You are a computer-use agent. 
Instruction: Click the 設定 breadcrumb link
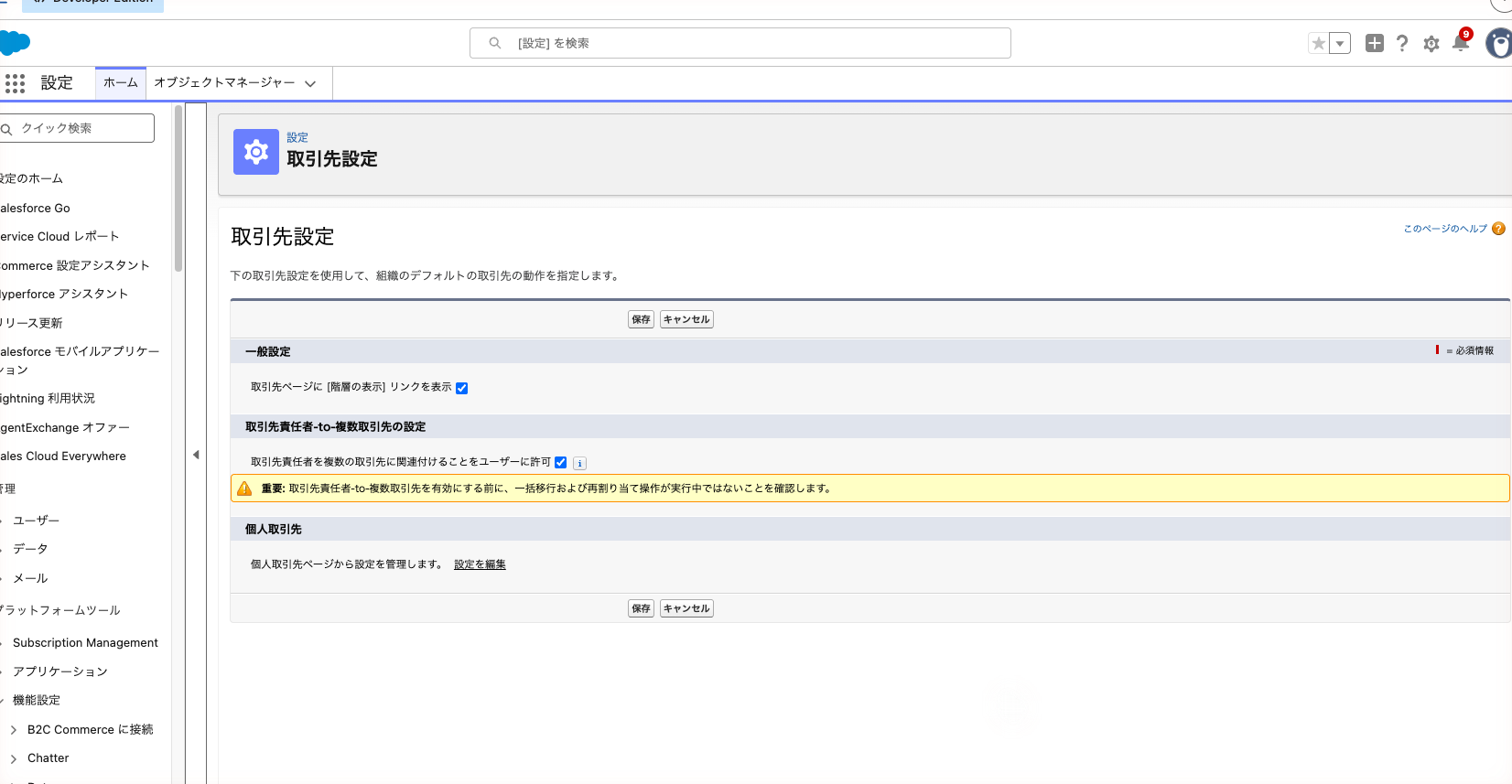[297, 137]
